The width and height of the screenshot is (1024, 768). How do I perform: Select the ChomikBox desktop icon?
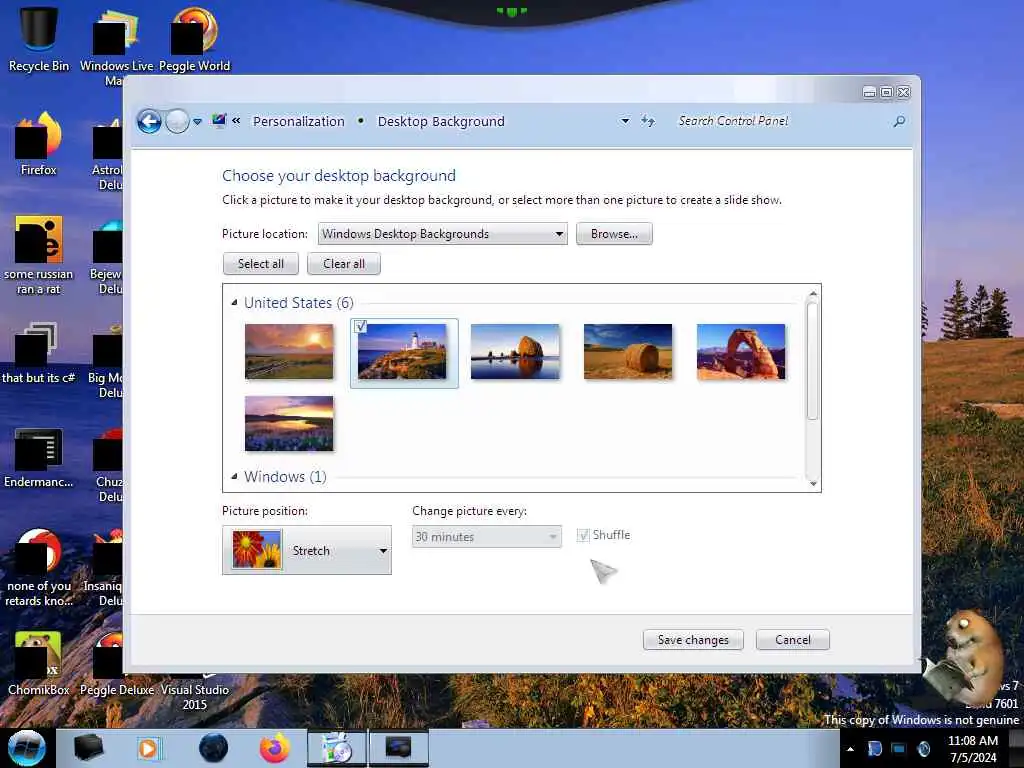click(x=39, y=663)
